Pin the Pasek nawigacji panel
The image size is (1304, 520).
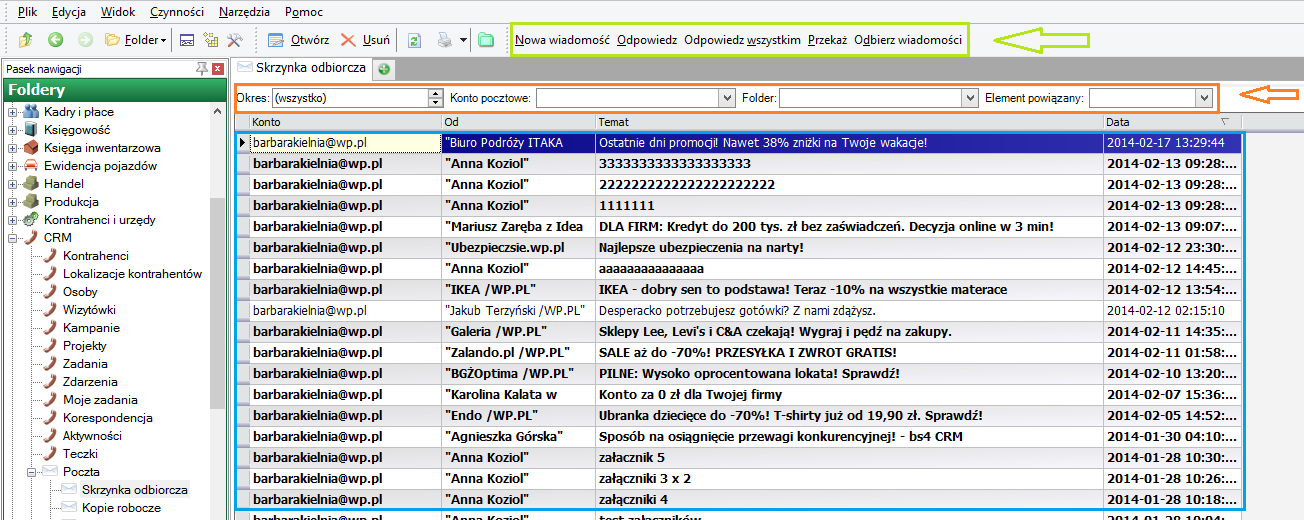202,68
